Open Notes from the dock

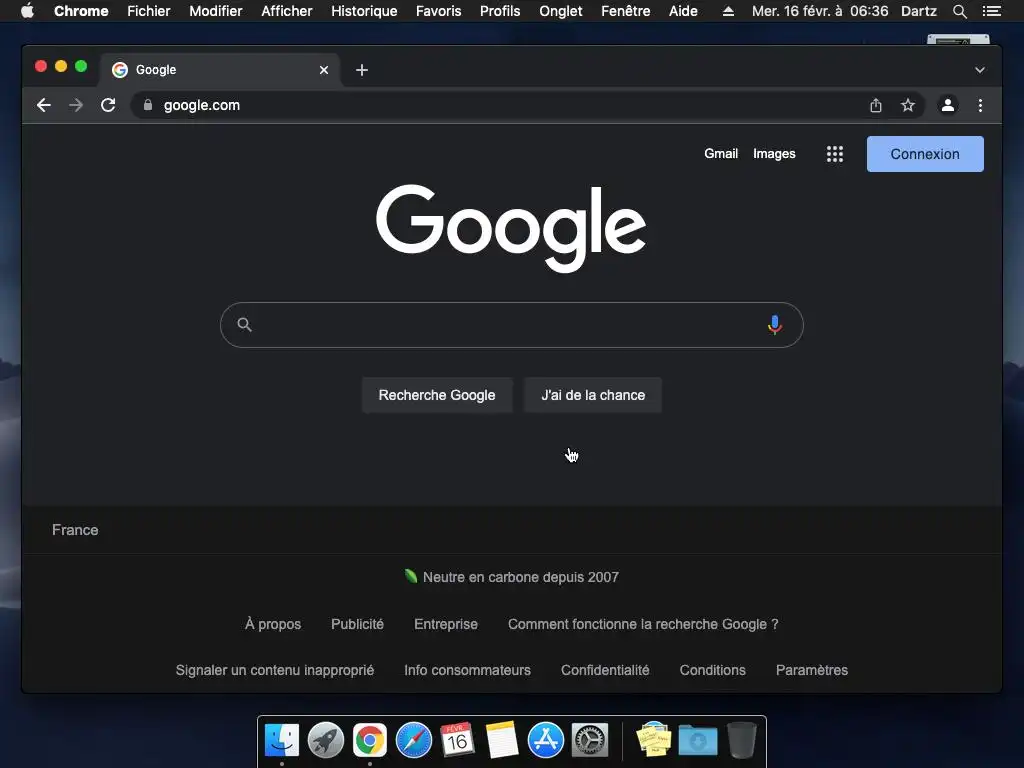(502, 740)
